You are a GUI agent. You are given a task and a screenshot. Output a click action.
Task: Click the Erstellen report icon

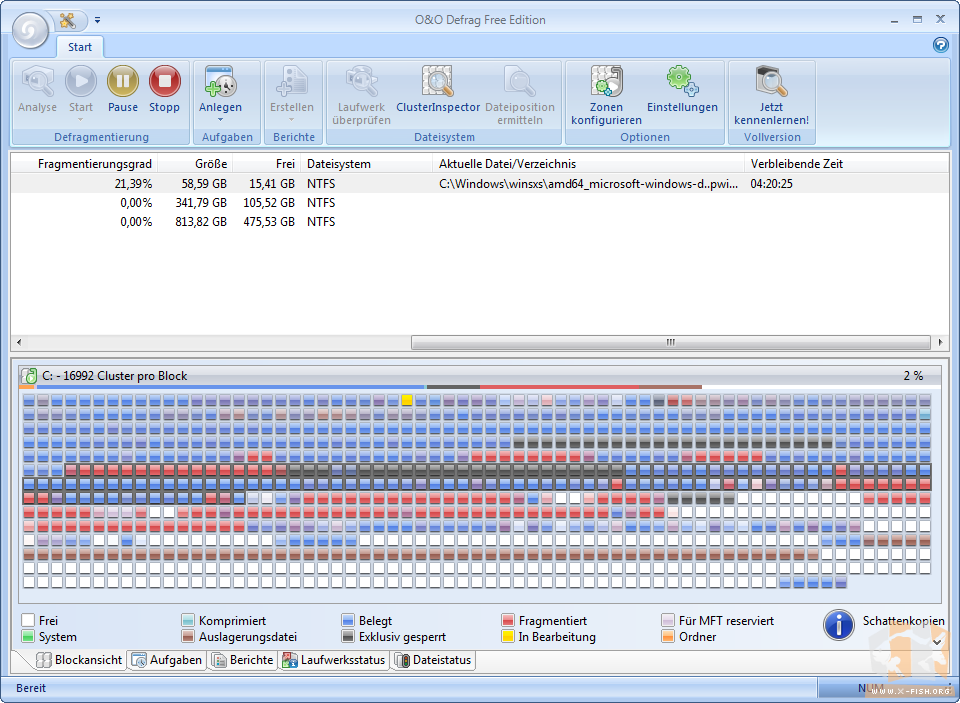click(292, 81)
